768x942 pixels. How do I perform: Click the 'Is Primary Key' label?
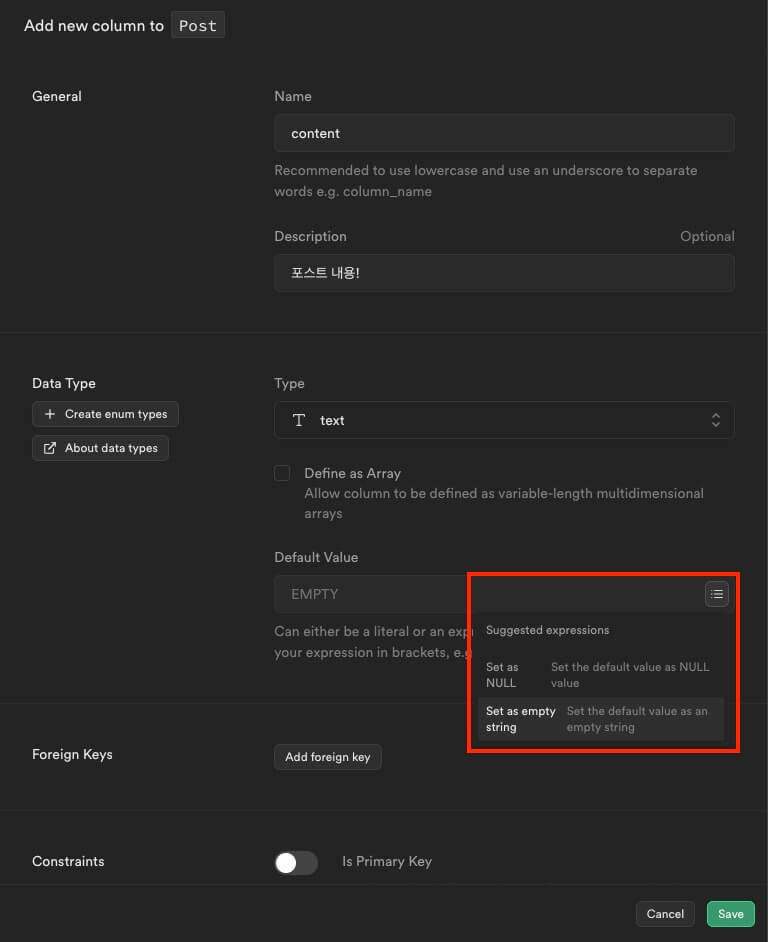(x=386, y=861)
